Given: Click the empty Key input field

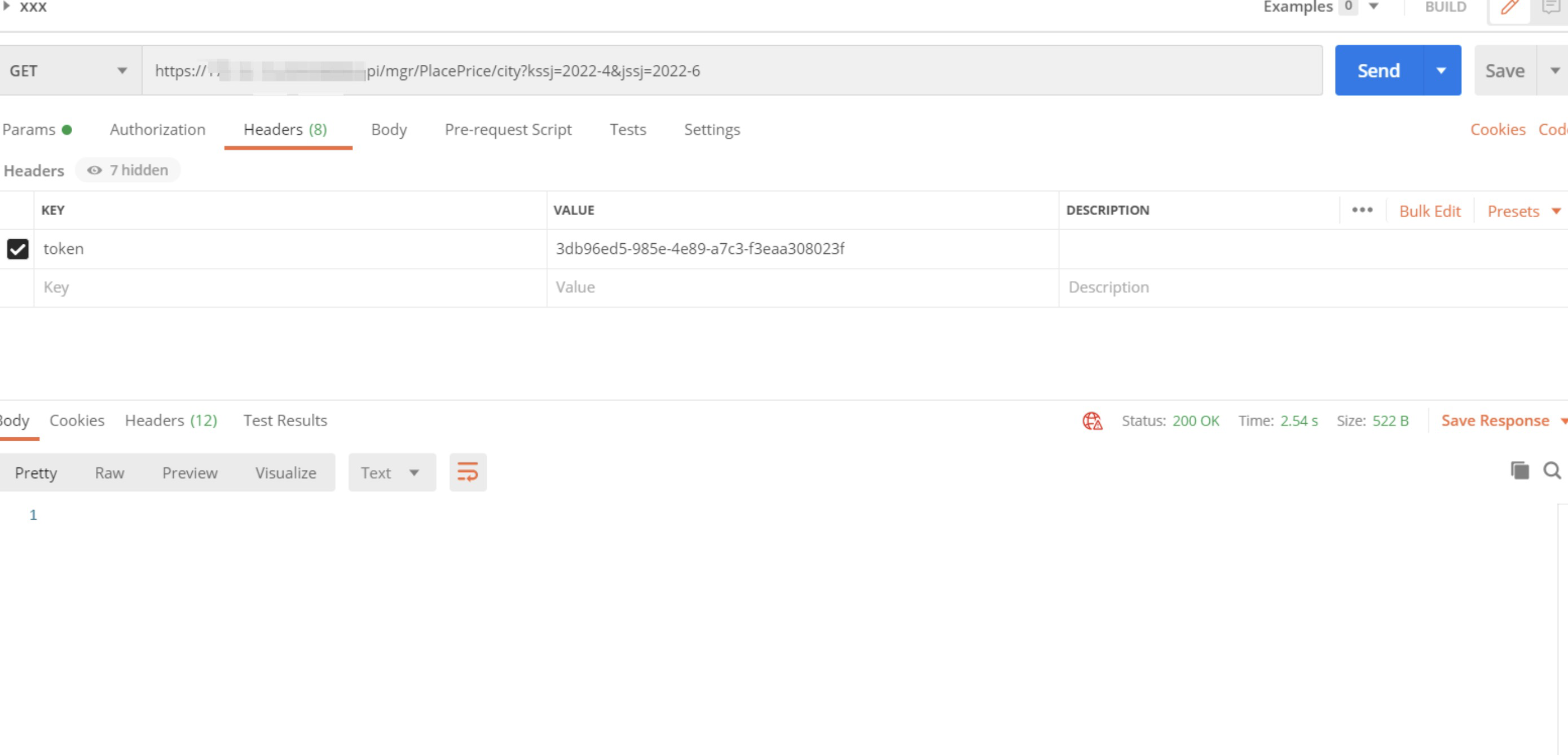Looking at the screenshot, I should click(x=290, y=287).
